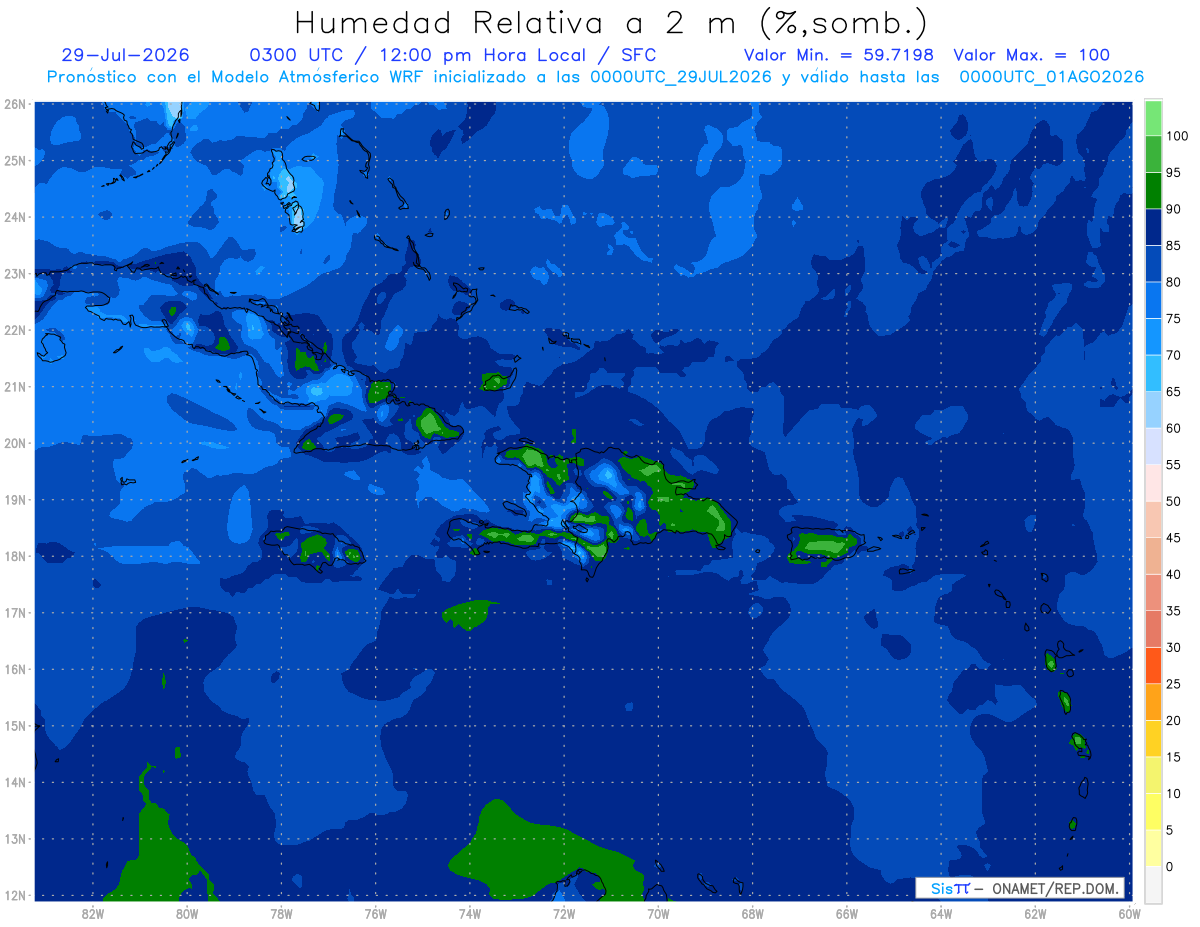Select the 15–20 yellow-orange legend swatch
This screenshot has width=1200, height=927.
pos(1153,738)
